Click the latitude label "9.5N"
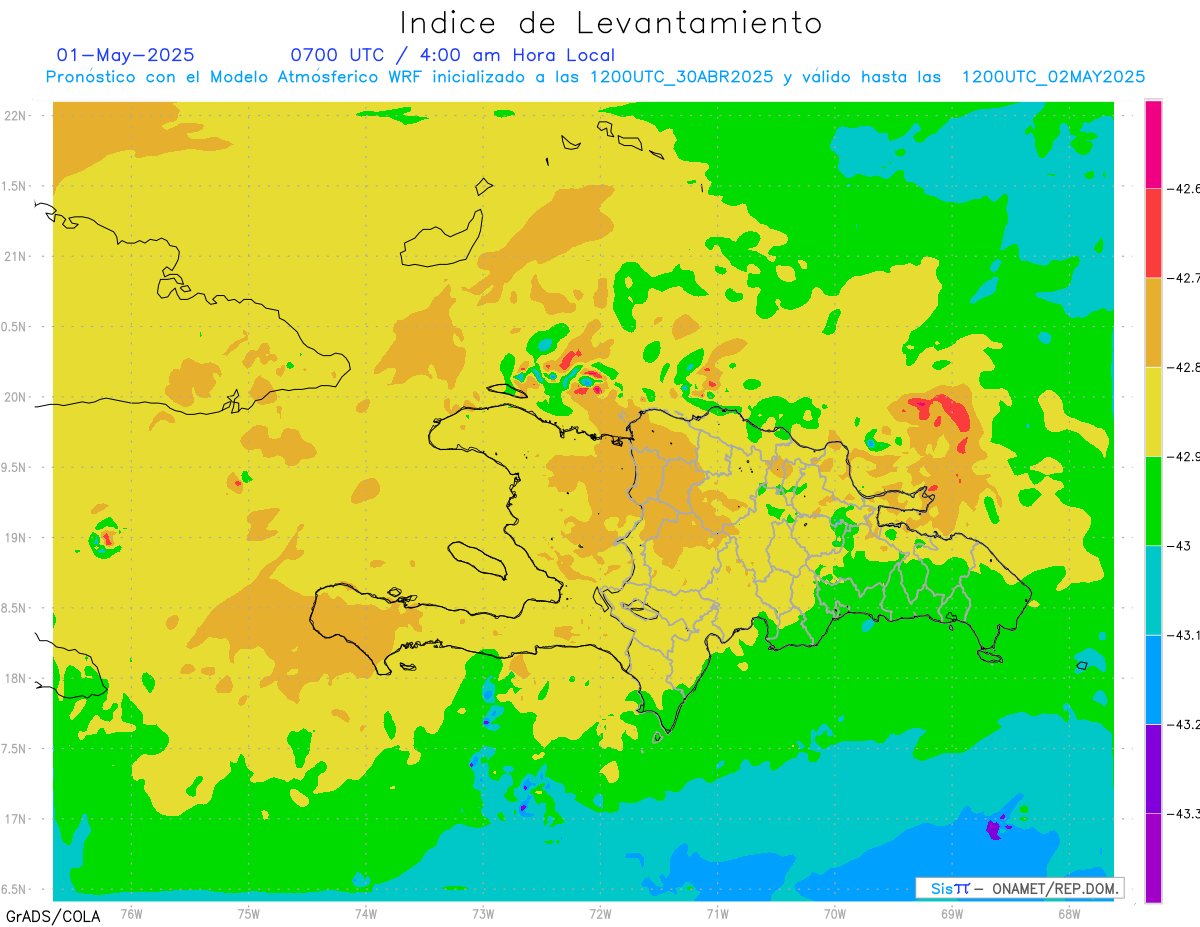 click(15, 468)
